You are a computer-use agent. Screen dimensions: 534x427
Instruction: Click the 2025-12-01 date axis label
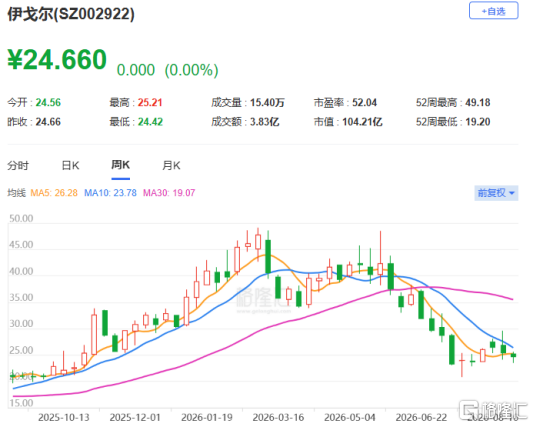click(135, 417)
